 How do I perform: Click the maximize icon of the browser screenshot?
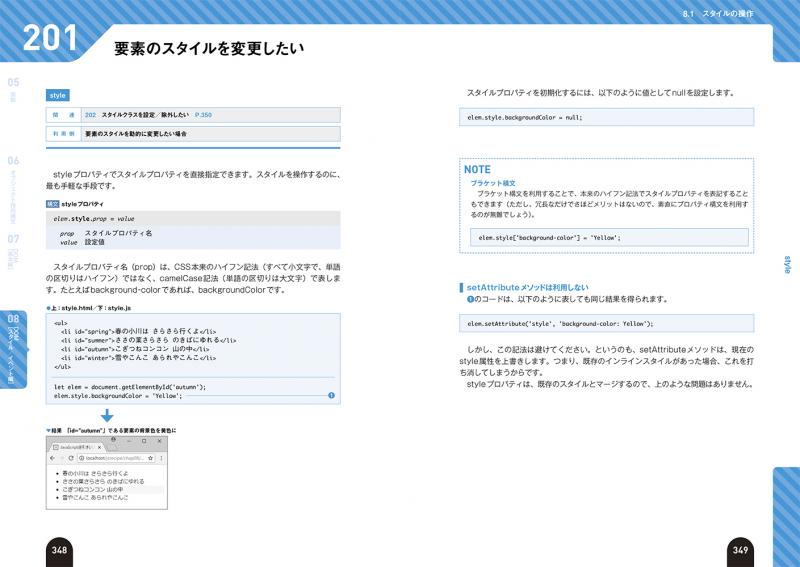[144, 441]
